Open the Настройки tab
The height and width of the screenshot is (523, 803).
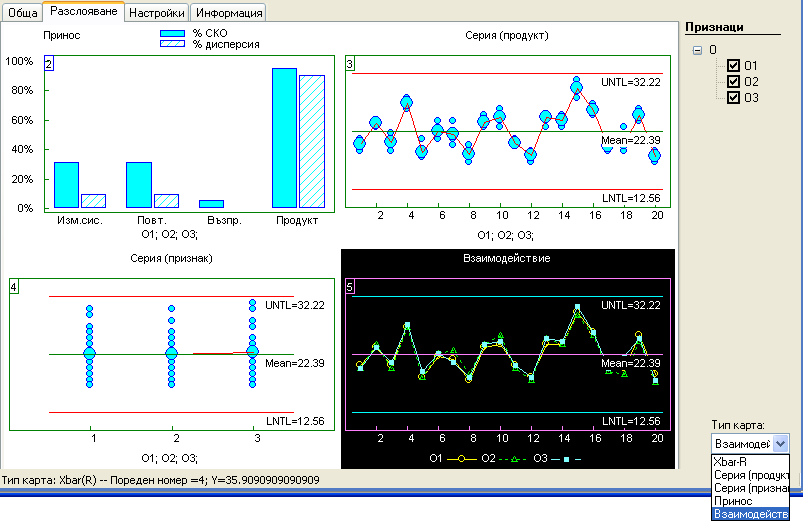[157, 13]
